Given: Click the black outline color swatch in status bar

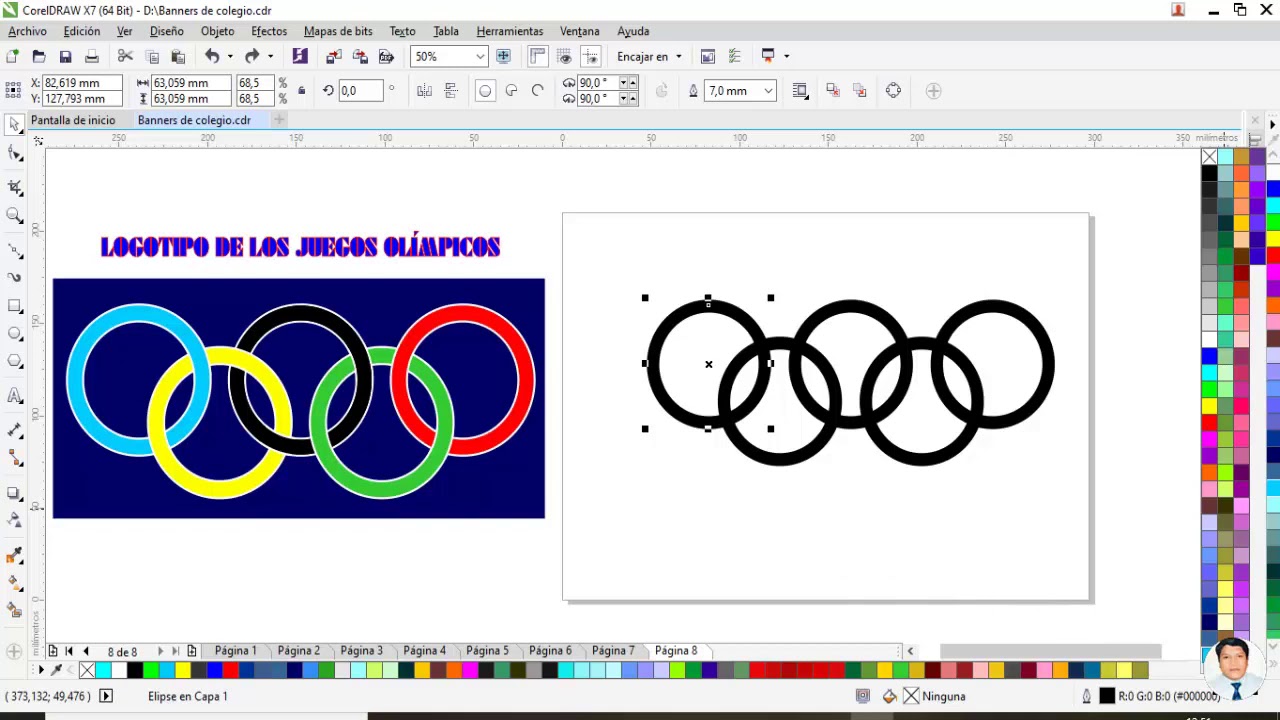Looking at the screenshot, I should [x=1107, y=696].
